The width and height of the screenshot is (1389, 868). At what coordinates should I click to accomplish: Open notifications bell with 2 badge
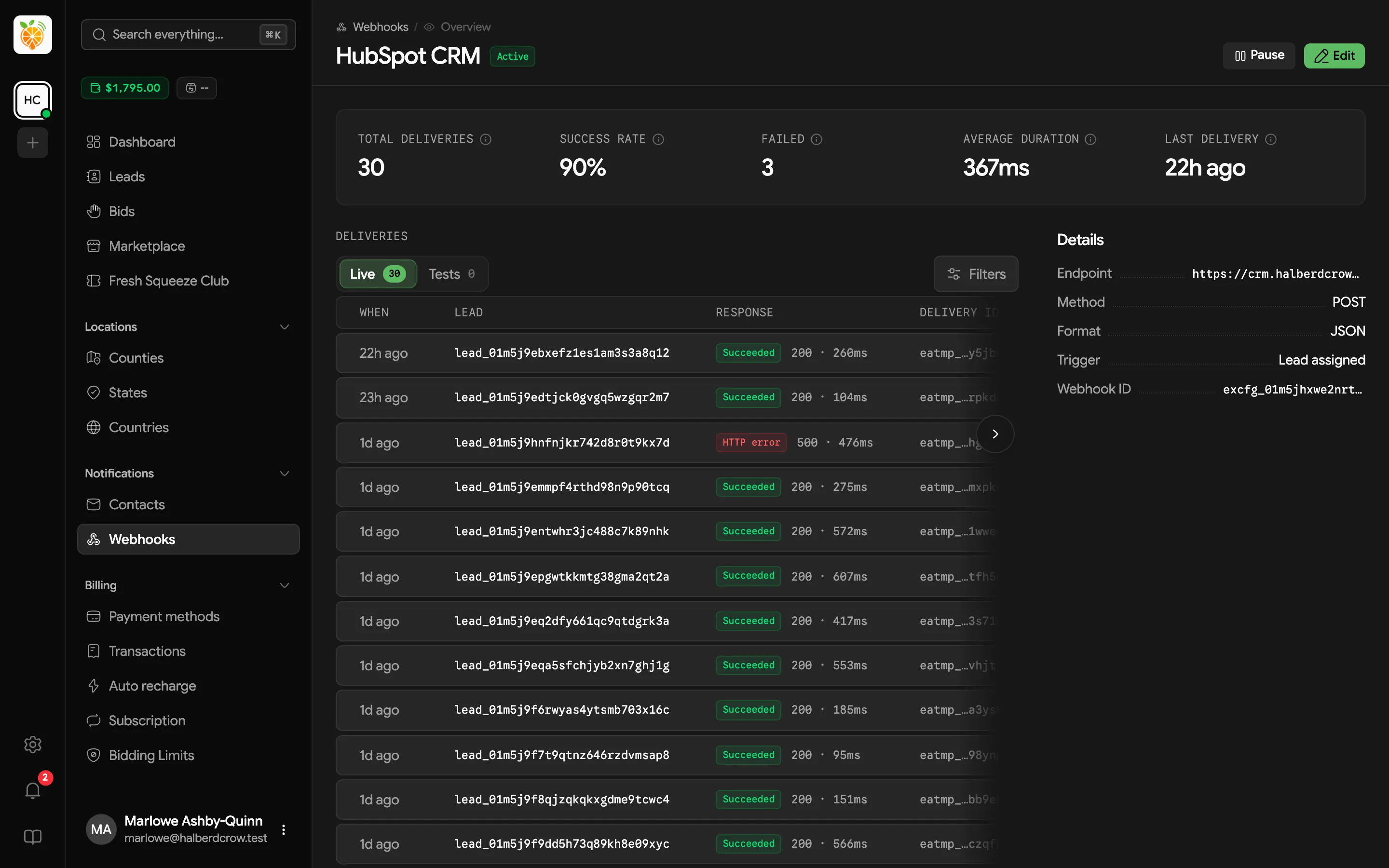tap(33, 791)
